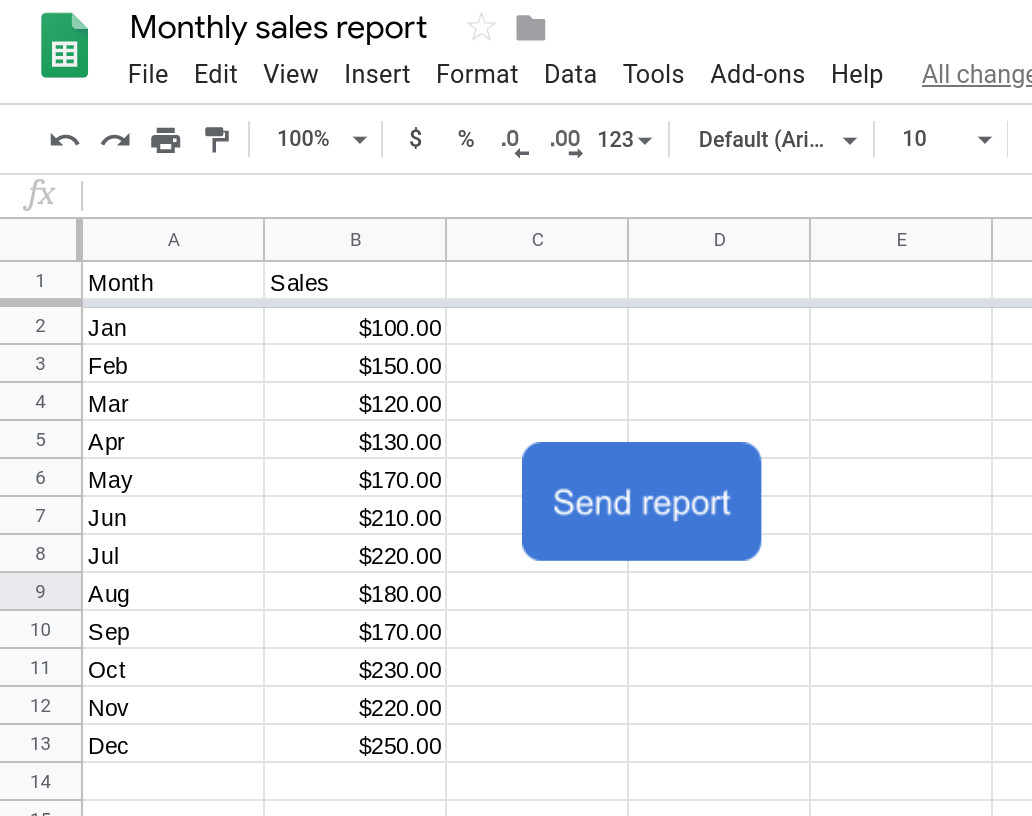Format as currency with the dollar icon
Image resolution: width=1032 pixels, height=816 pixels.
415,139
